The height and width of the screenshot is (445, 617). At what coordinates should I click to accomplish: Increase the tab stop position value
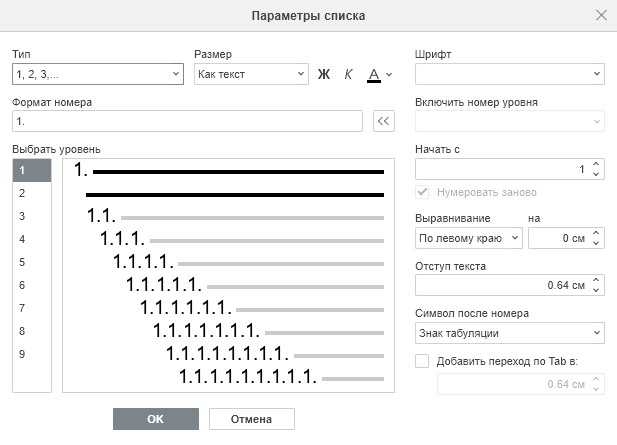[596, 379]
